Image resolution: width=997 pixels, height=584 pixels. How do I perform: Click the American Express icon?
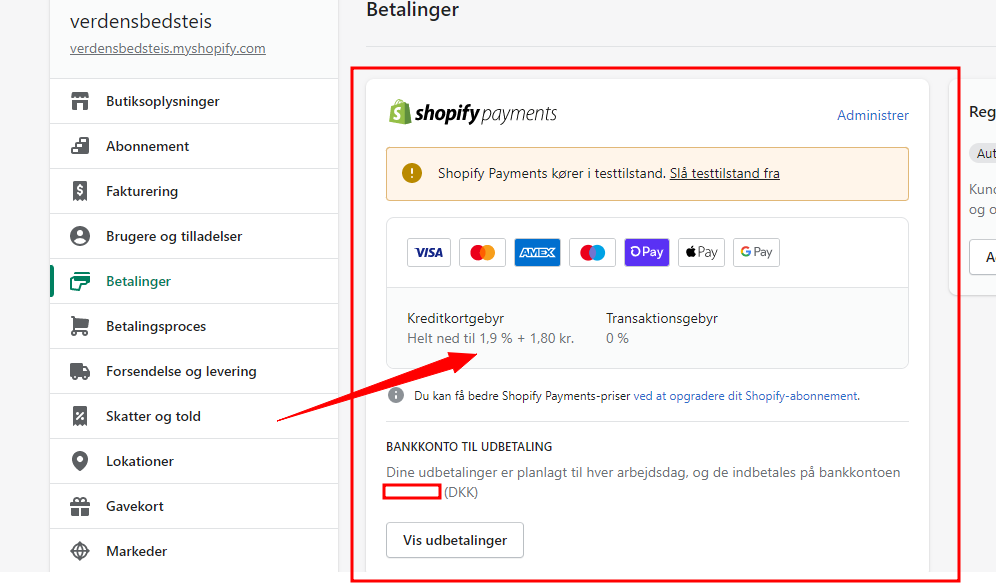point(537,253)
